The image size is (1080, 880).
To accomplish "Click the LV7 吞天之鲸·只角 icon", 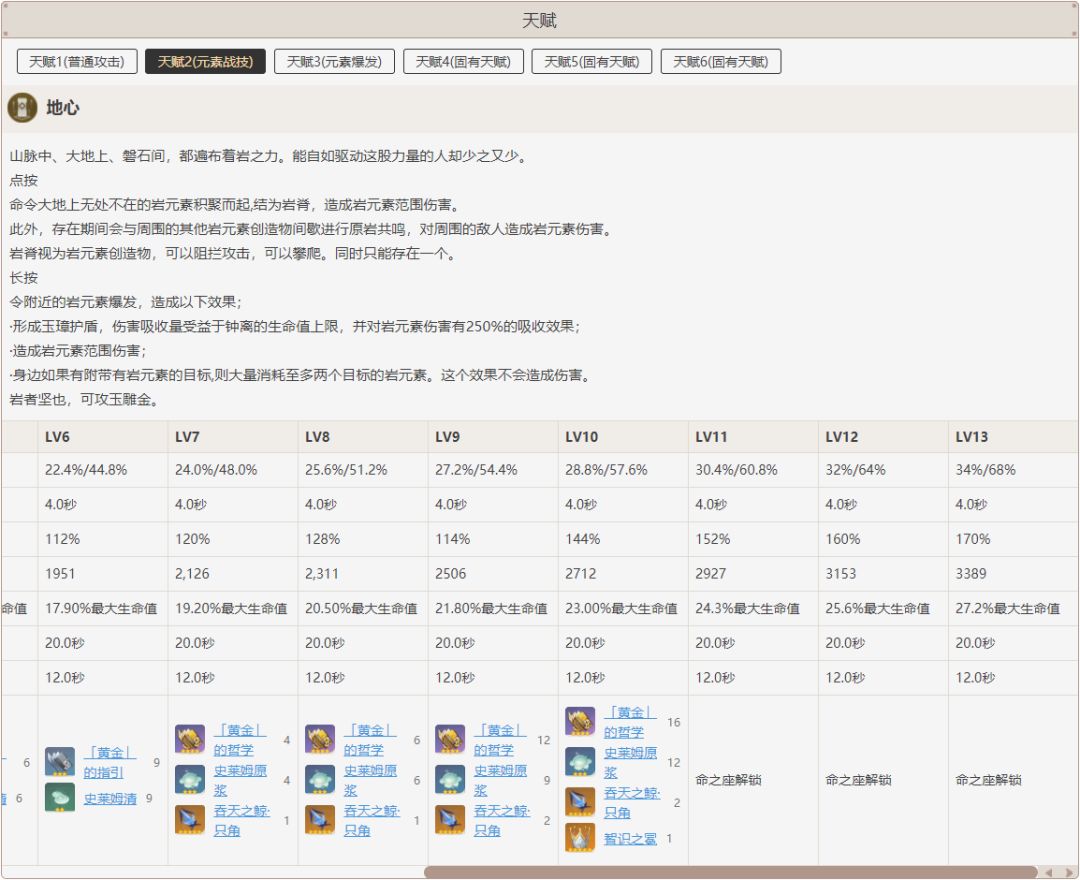I will 189,819.
